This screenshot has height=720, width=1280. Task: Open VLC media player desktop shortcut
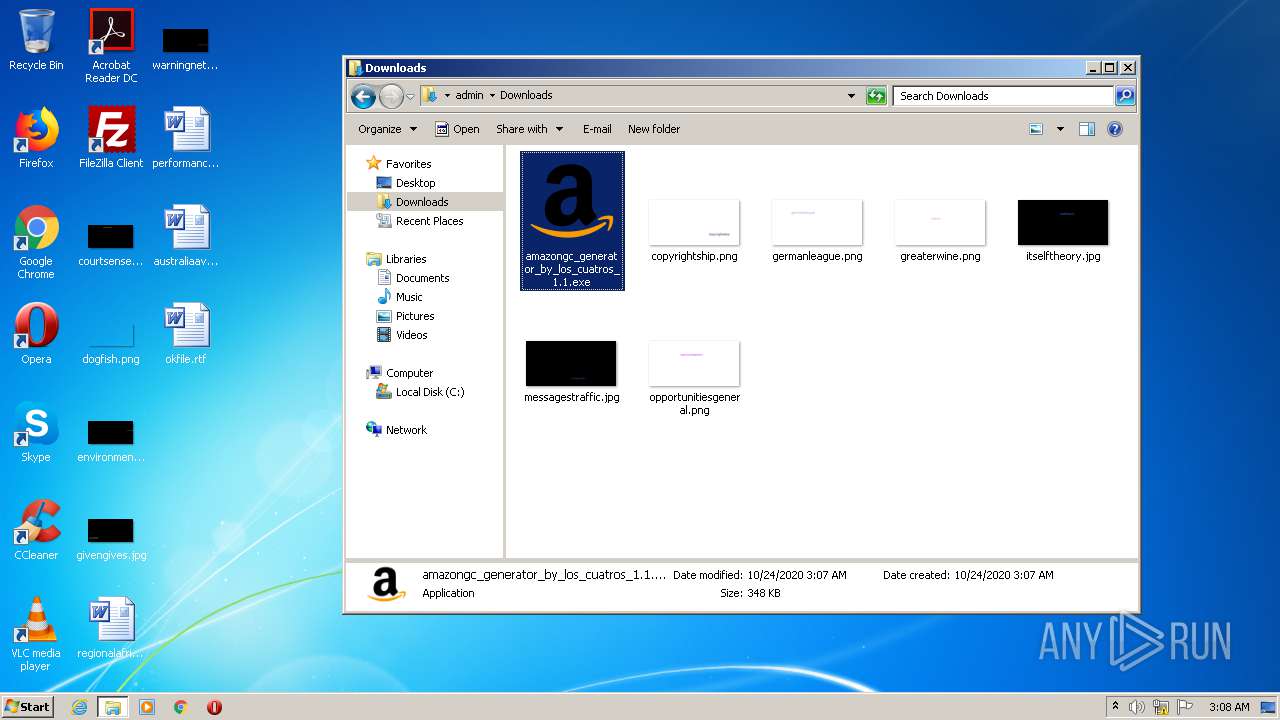point(36,634)
